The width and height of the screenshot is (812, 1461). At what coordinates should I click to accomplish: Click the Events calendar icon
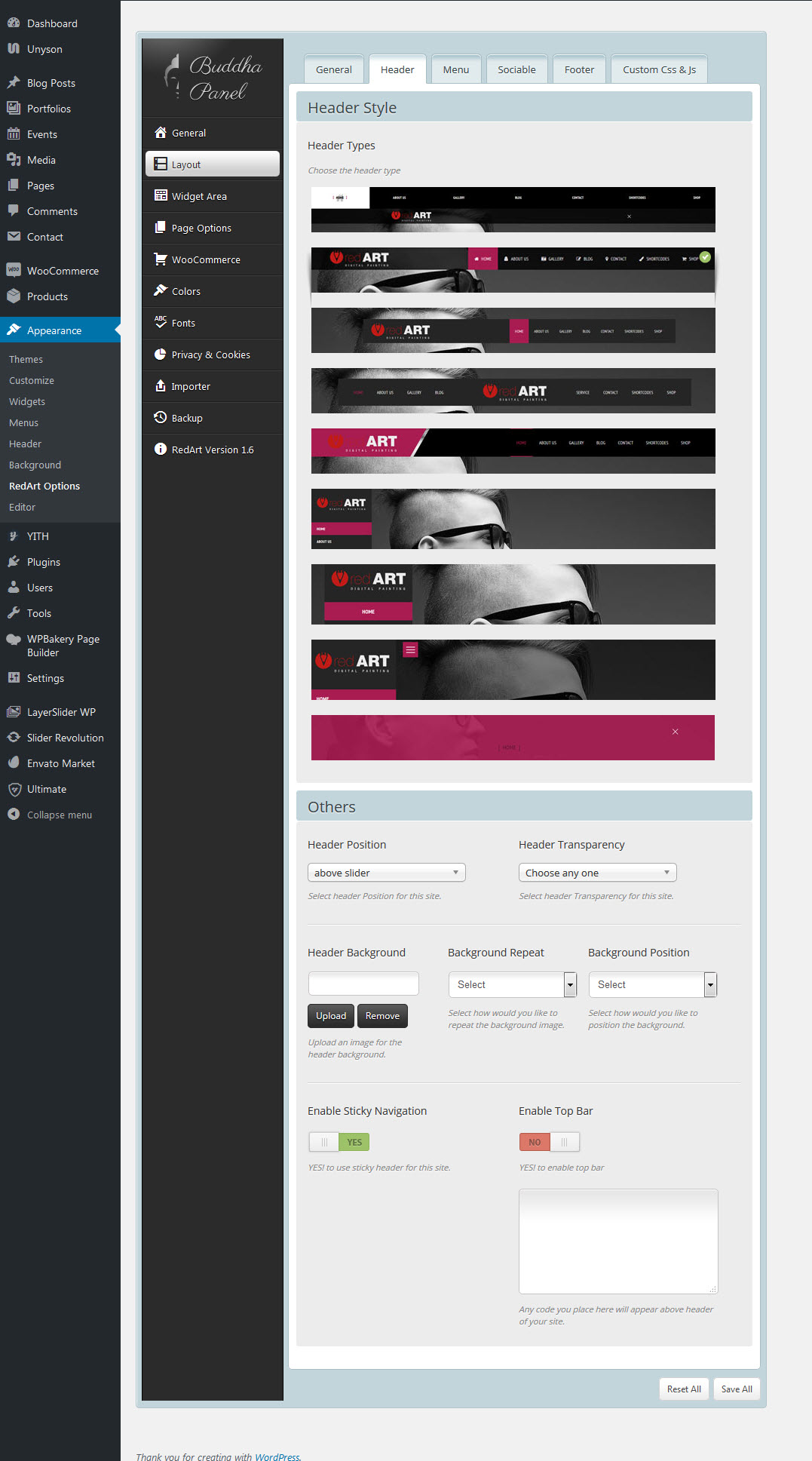point(14,134)
